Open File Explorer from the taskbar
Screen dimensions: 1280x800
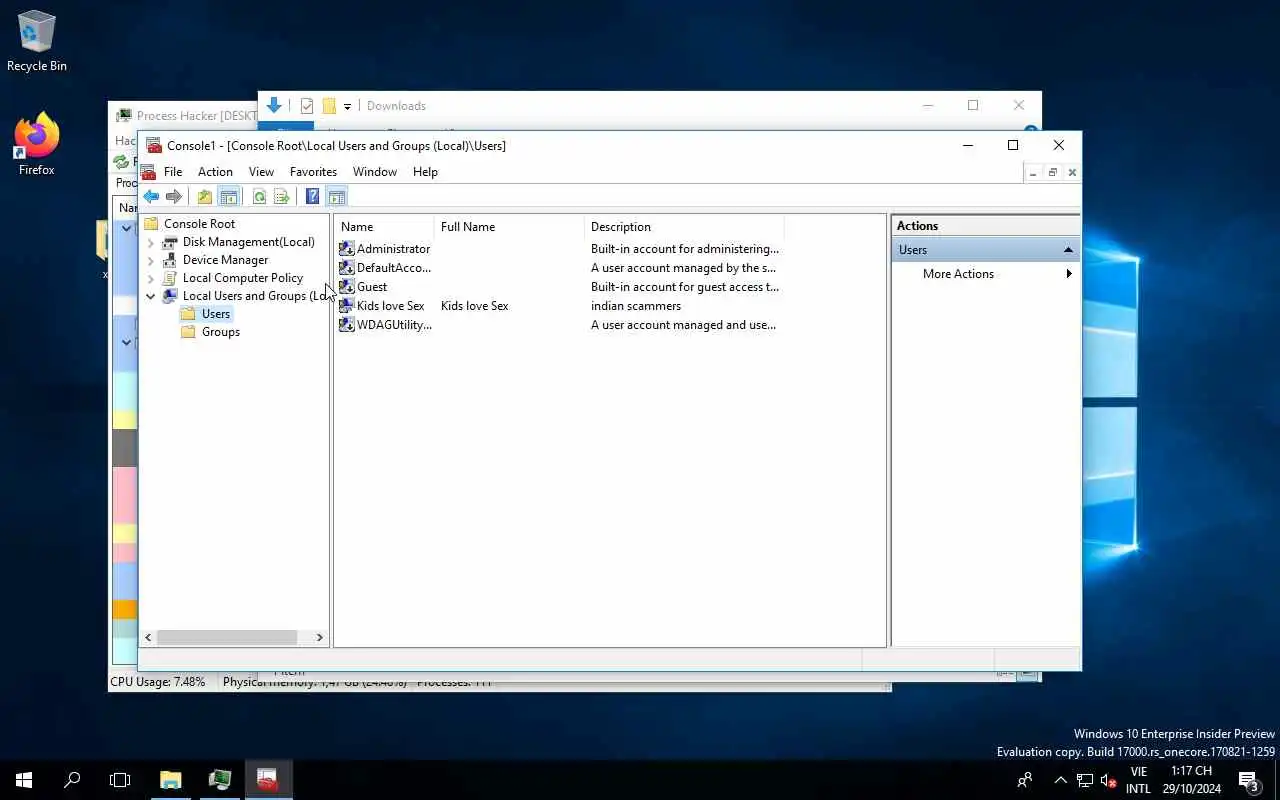click(170, 780)
